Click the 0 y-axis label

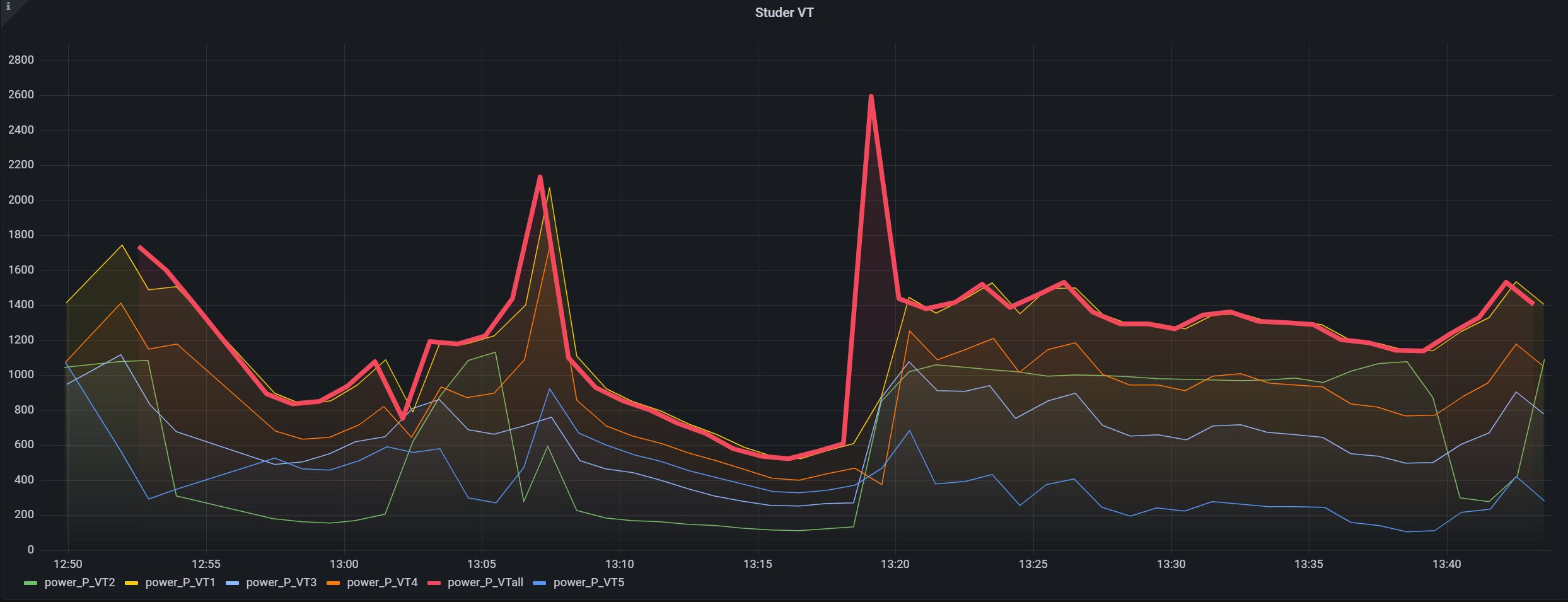tap(30, 550)
